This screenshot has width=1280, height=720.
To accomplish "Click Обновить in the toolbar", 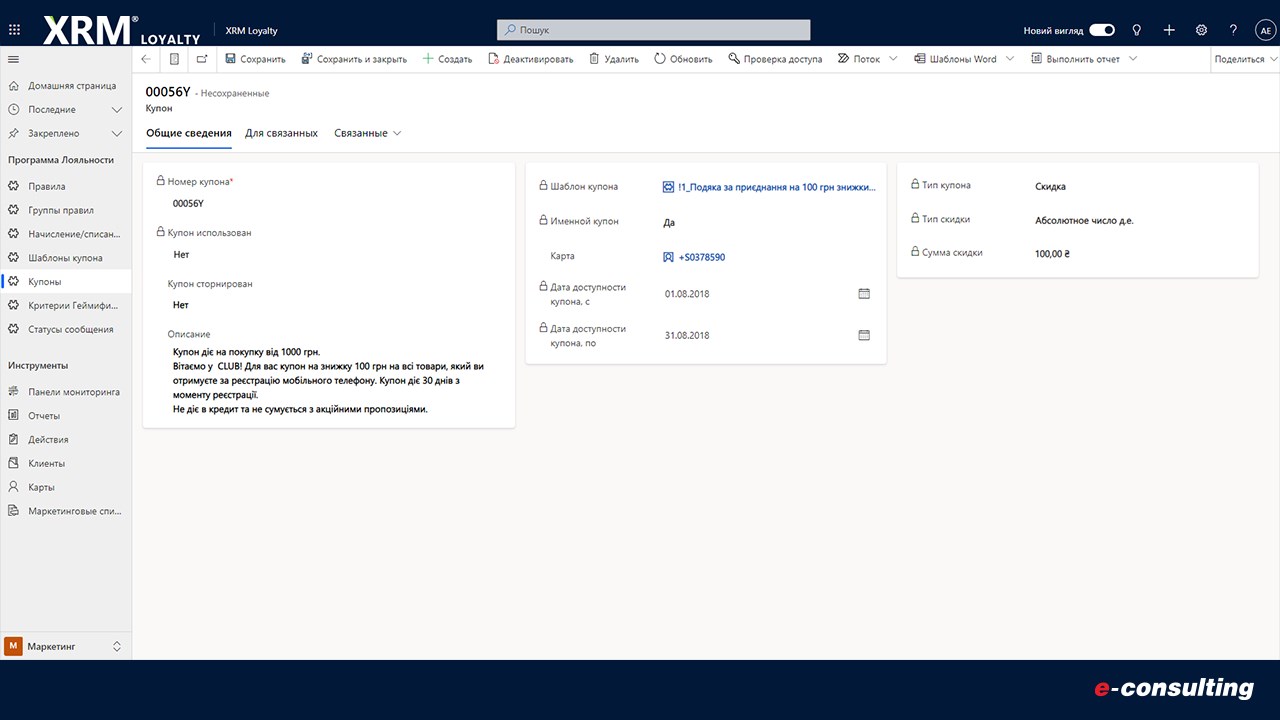I will (x=683, y=59).
